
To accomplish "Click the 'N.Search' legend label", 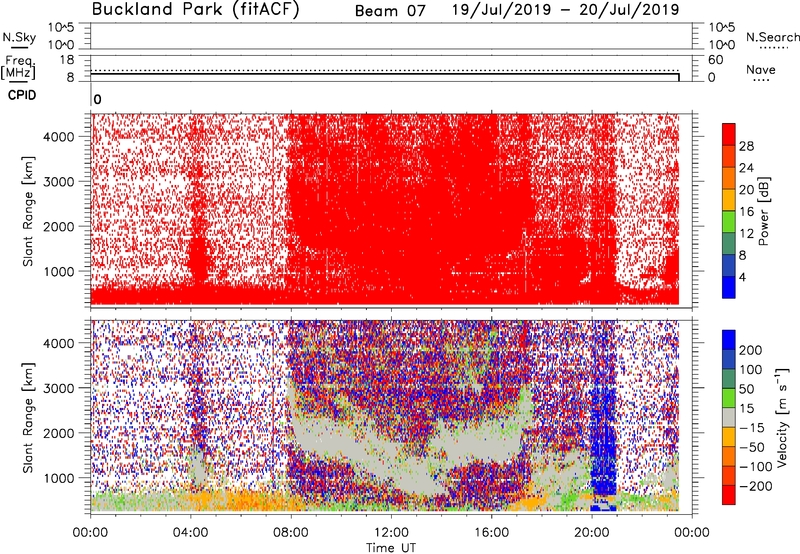I will pos(772,37).
